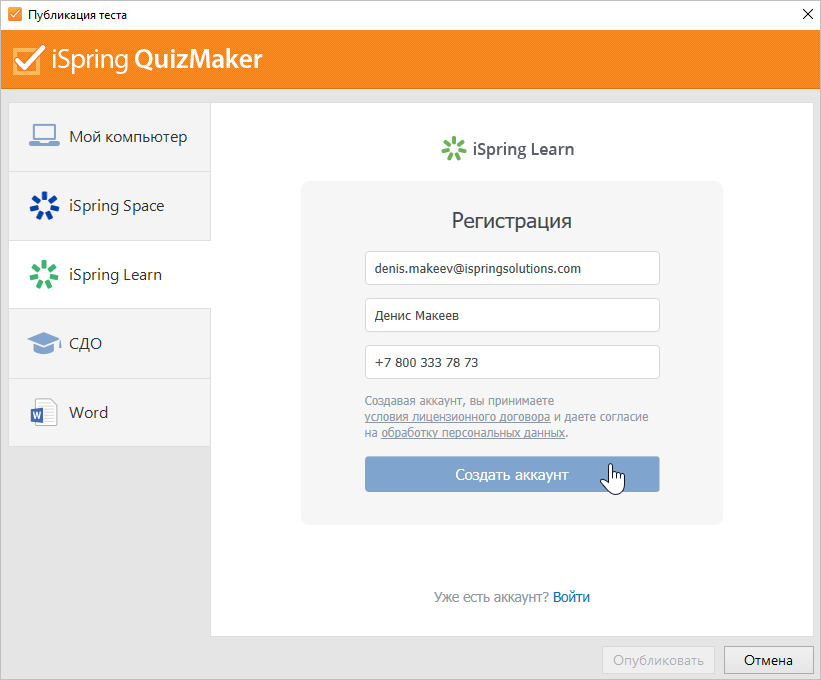Choose the Word publishing option

[109, 413]
